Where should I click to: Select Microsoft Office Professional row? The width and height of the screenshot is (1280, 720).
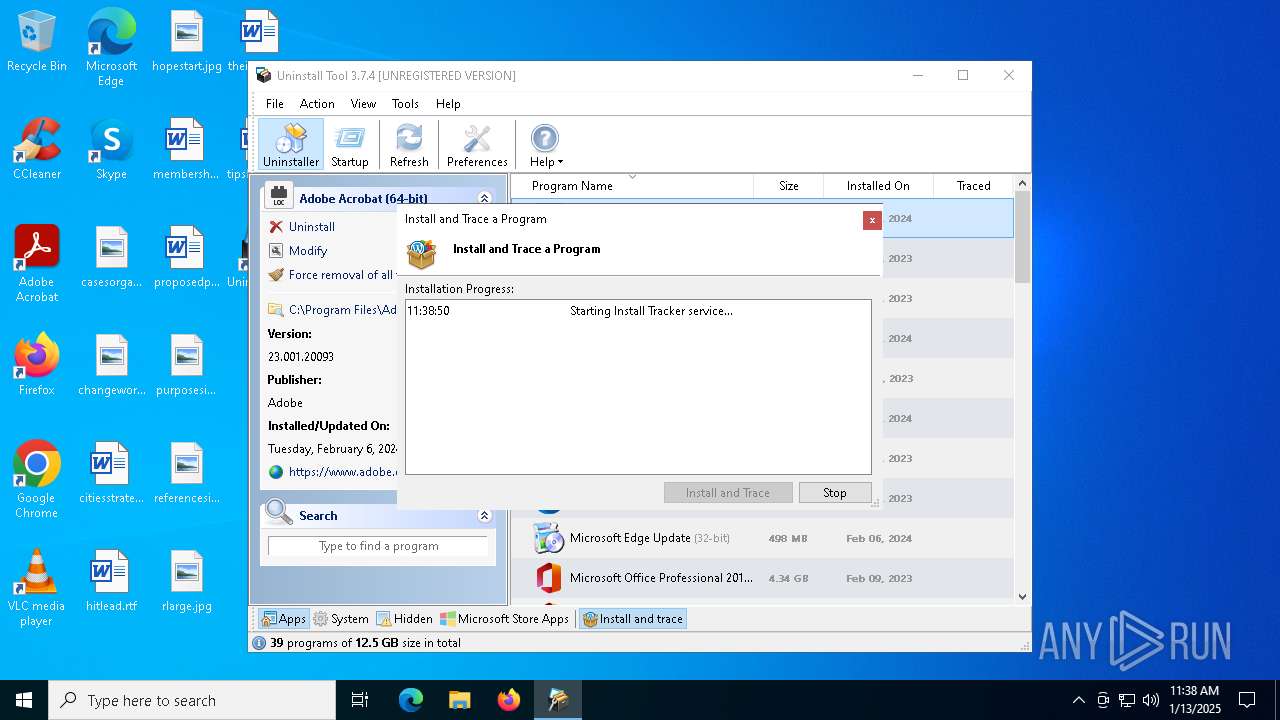point(762,578)
